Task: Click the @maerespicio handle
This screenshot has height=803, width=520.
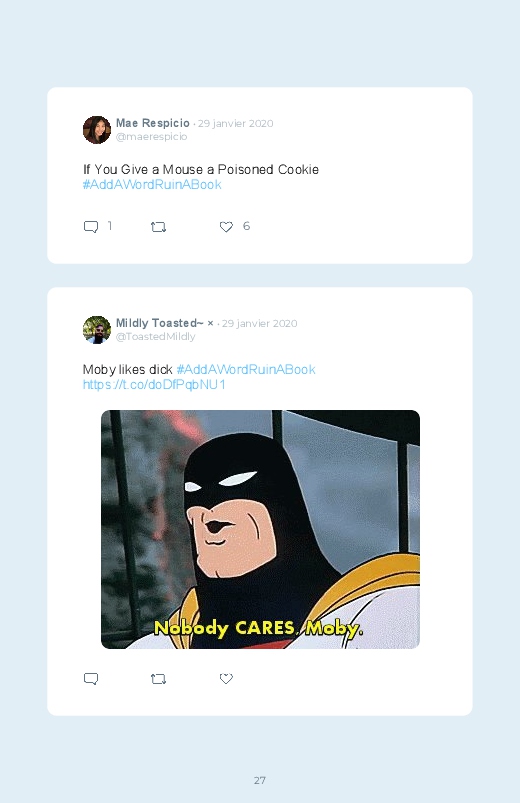Action: tap(152, 137)
